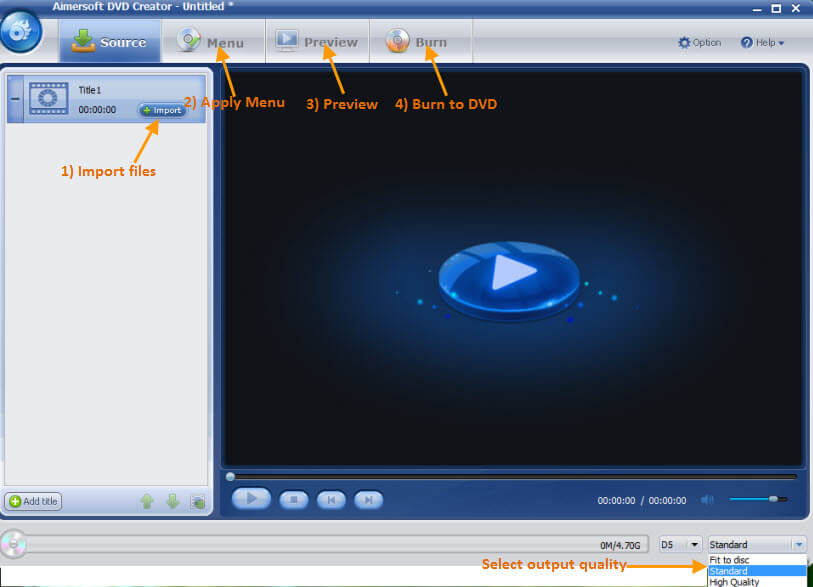The height and width of the screenshot is (587, 813).
Task: Click the Title1 label text
Action: point(90,90)
